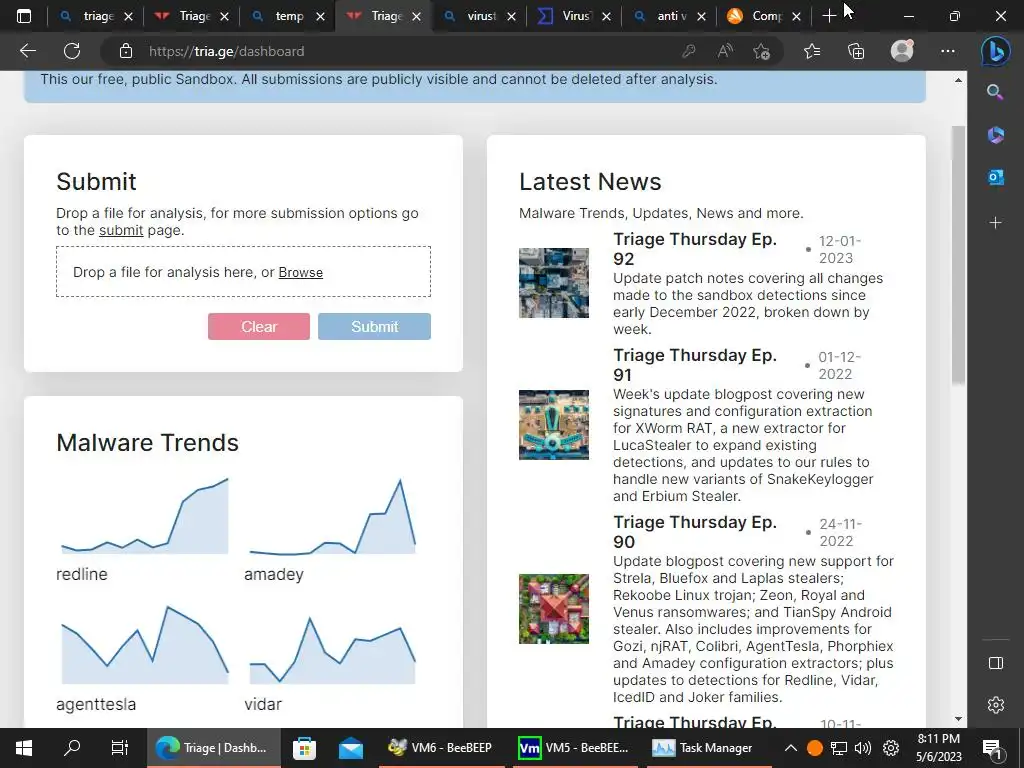Image resolution: width=1024 pixels, height=768 pixels.
Task: Click the Browse file link
Action: 300,272
